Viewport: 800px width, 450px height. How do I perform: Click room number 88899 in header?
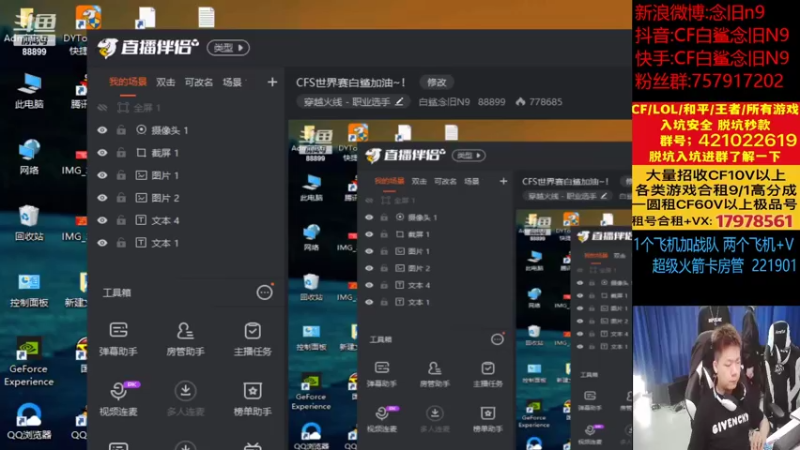(491, 102)
